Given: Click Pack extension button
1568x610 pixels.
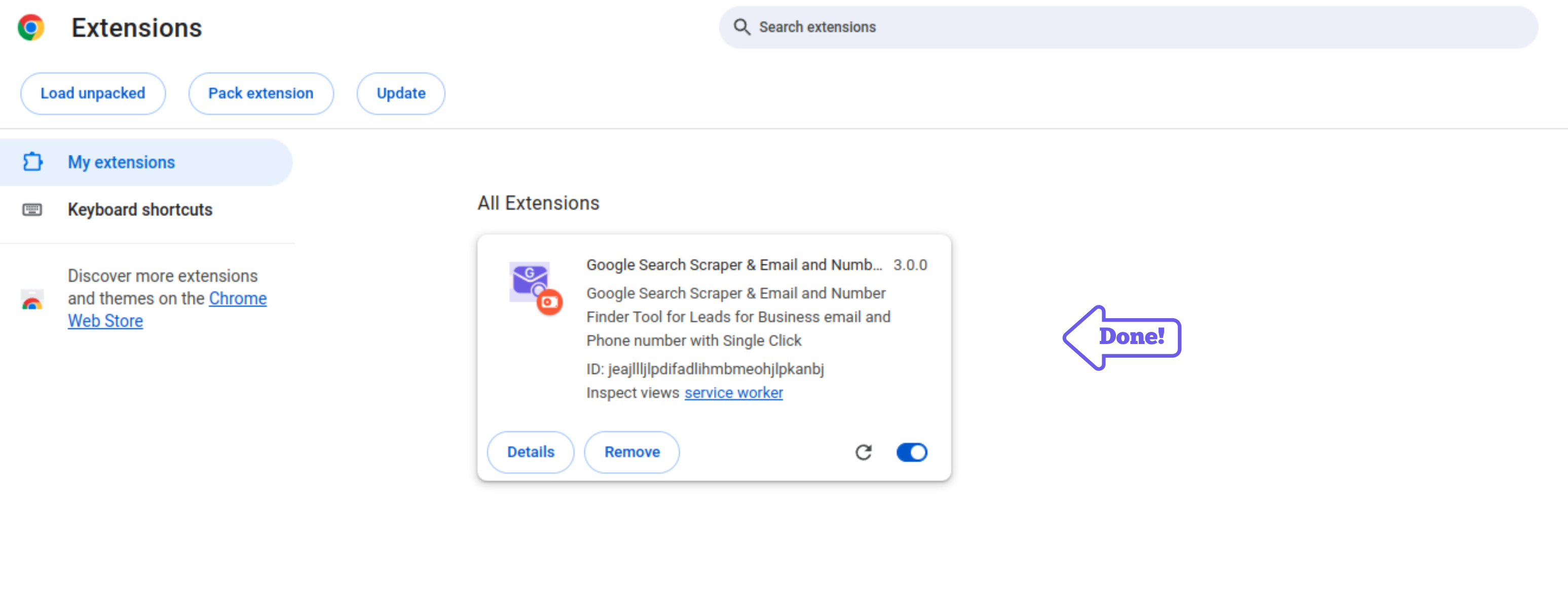Looking at the screenshot, I should click(x=260, y=93).
